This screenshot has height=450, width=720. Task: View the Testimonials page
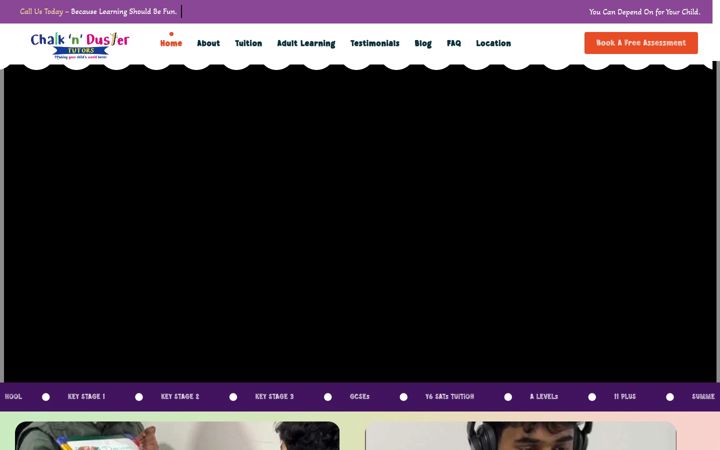click(x=375, y=43)
